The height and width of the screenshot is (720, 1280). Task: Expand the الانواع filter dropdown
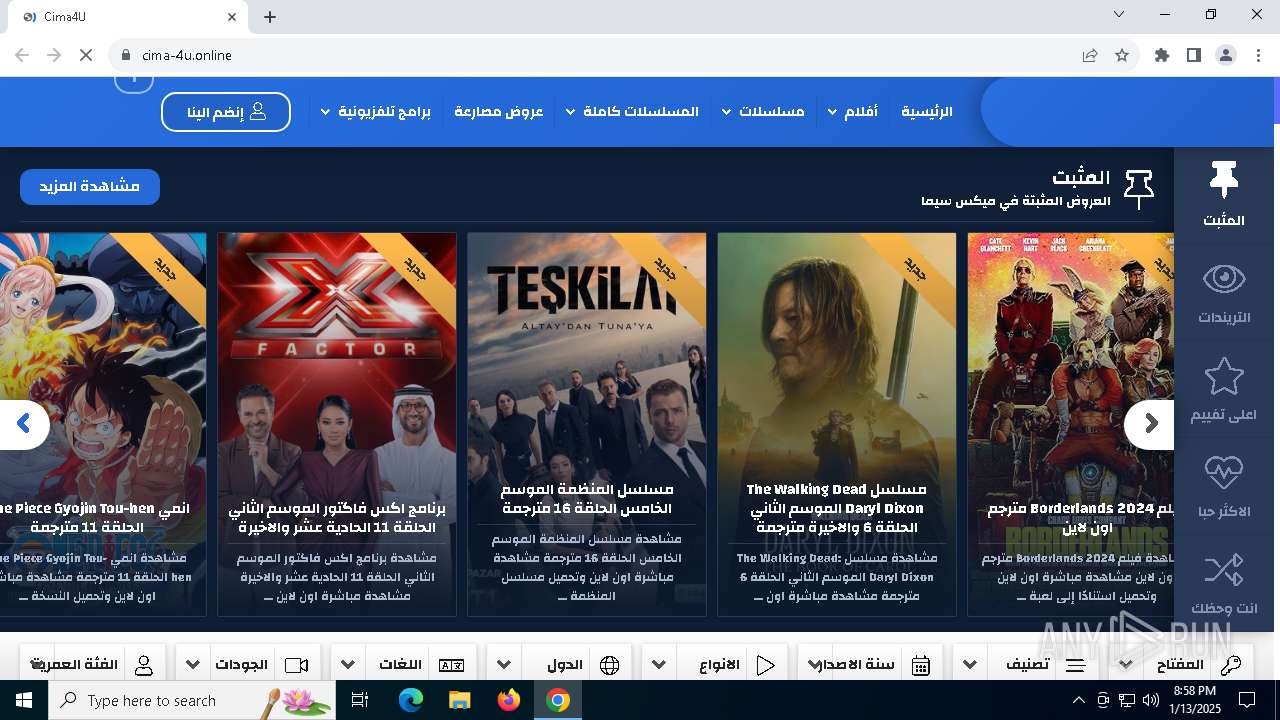click(660, 665)
